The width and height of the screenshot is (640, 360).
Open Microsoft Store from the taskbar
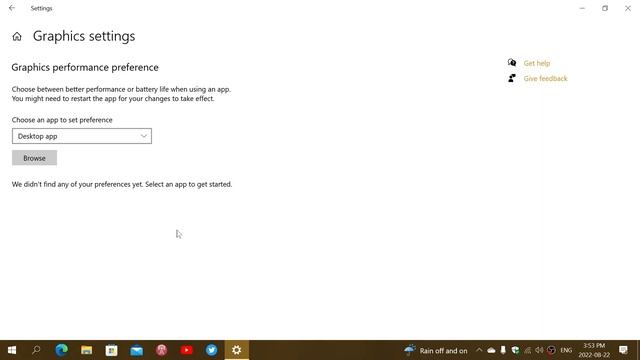click(x=111, y=350)
